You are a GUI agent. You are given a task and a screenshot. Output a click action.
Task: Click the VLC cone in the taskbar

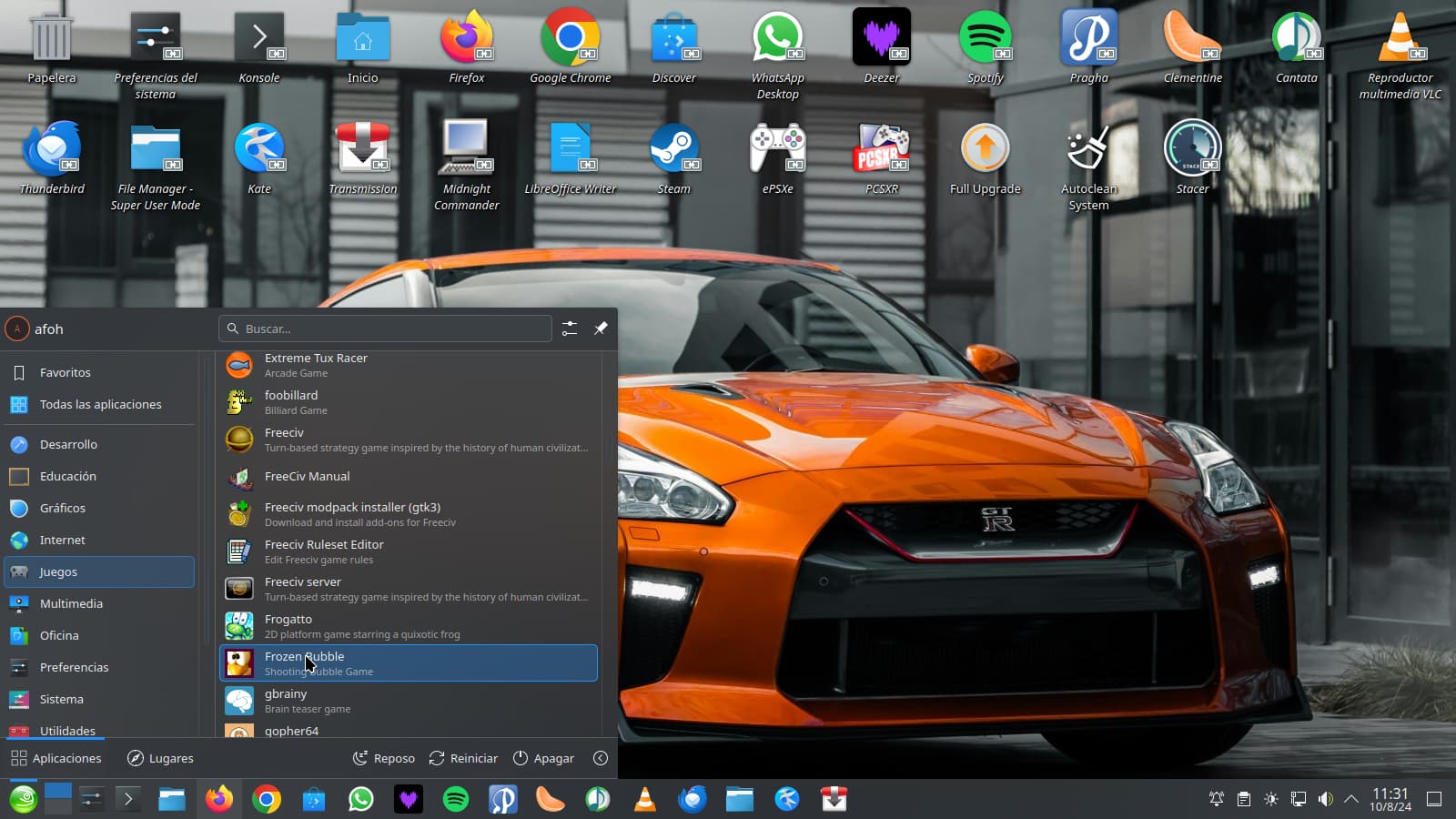(645, 800)
